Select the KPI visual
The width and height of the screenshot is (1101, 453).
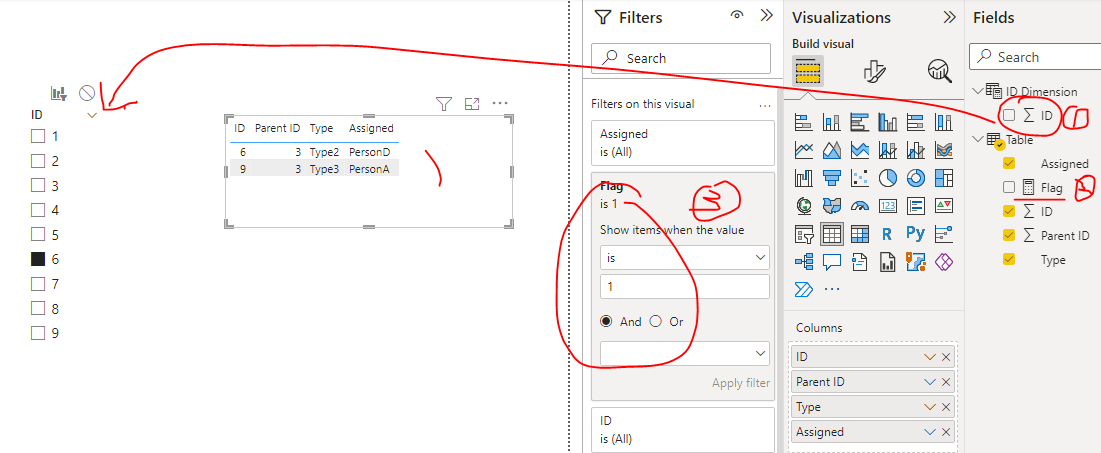click(944, 206)
